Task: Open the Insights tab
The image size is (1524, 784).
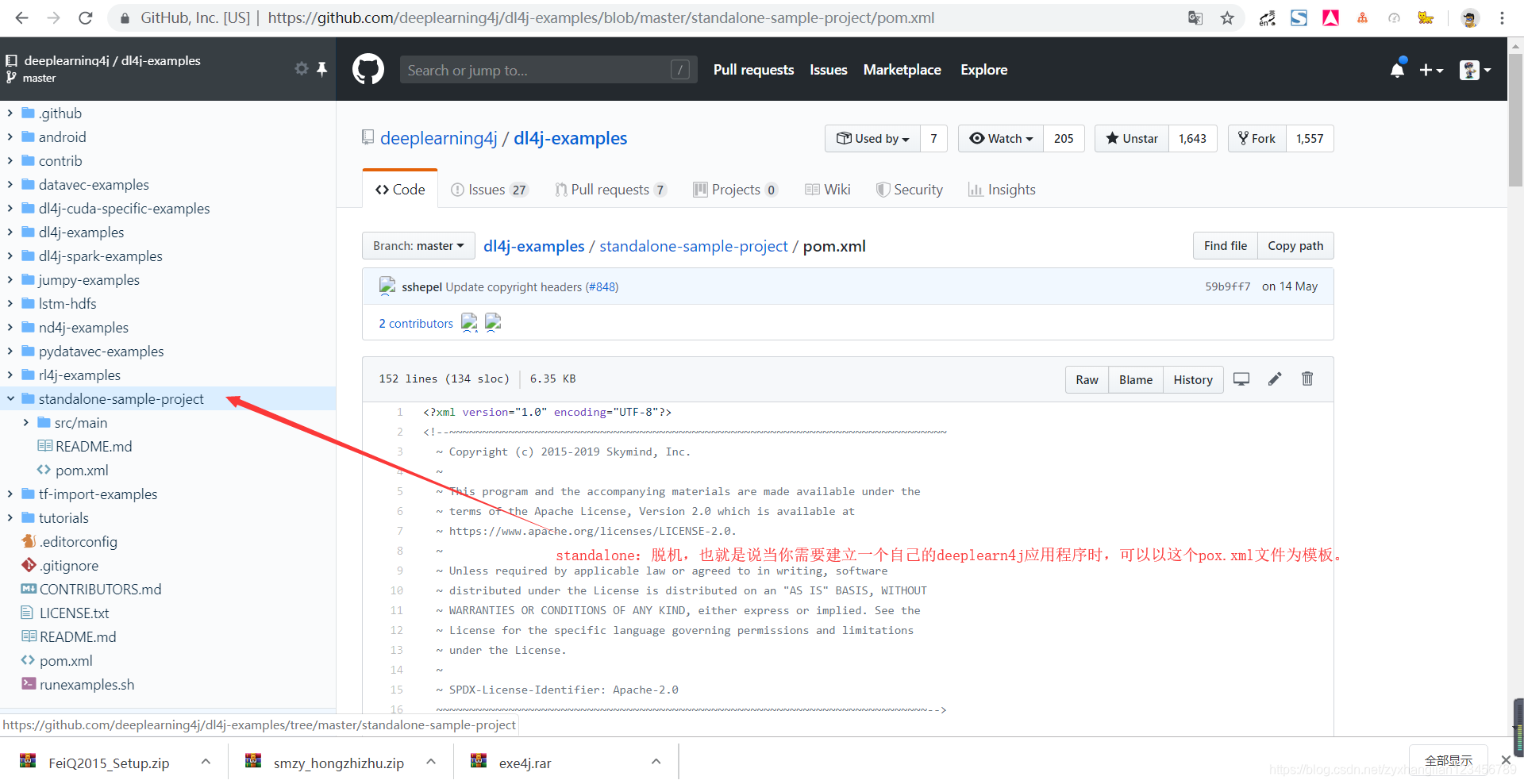Action: (1002, 190)
